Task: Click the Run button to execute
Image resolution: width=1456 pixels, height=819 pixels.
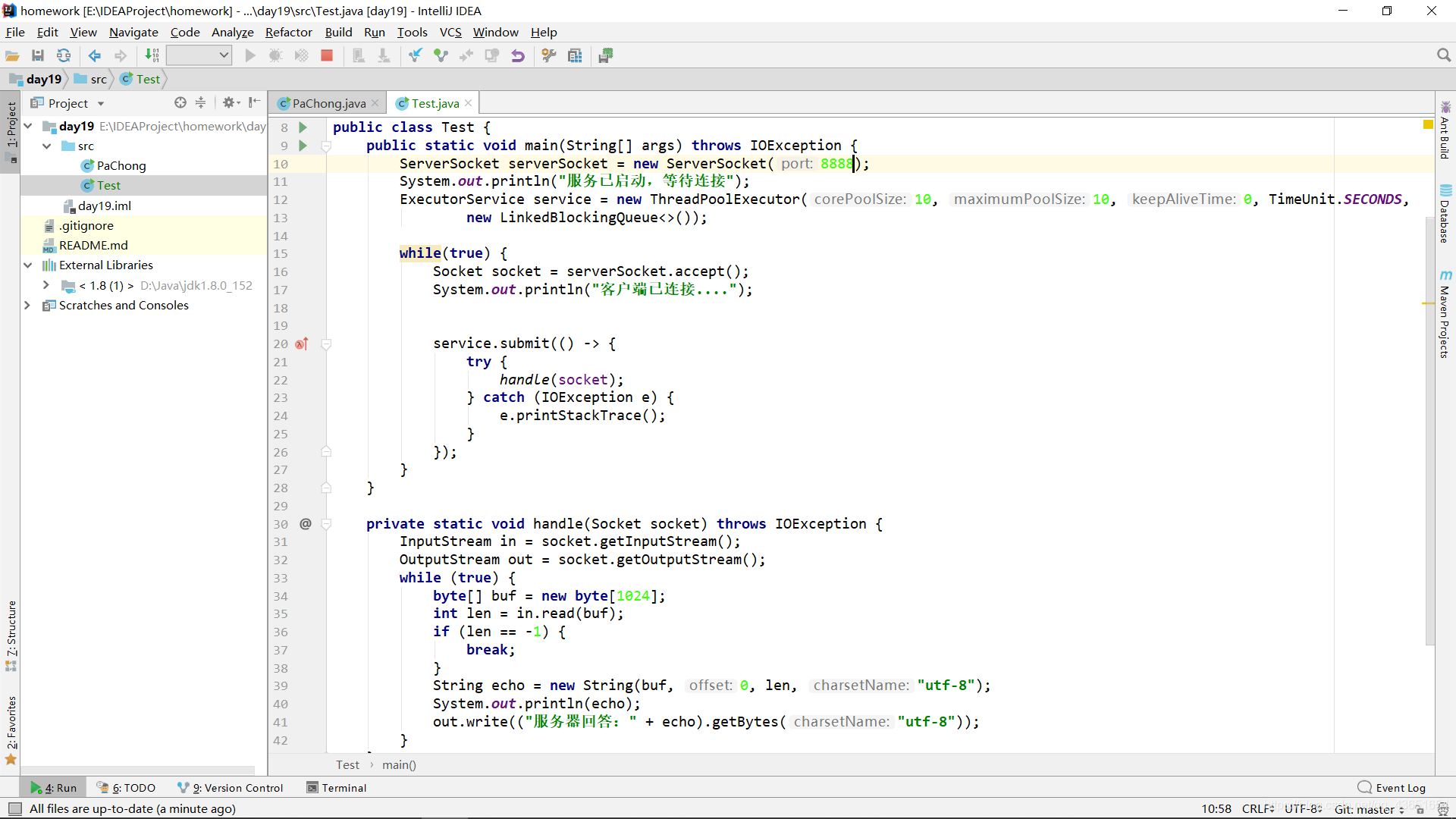Action: 250,55
